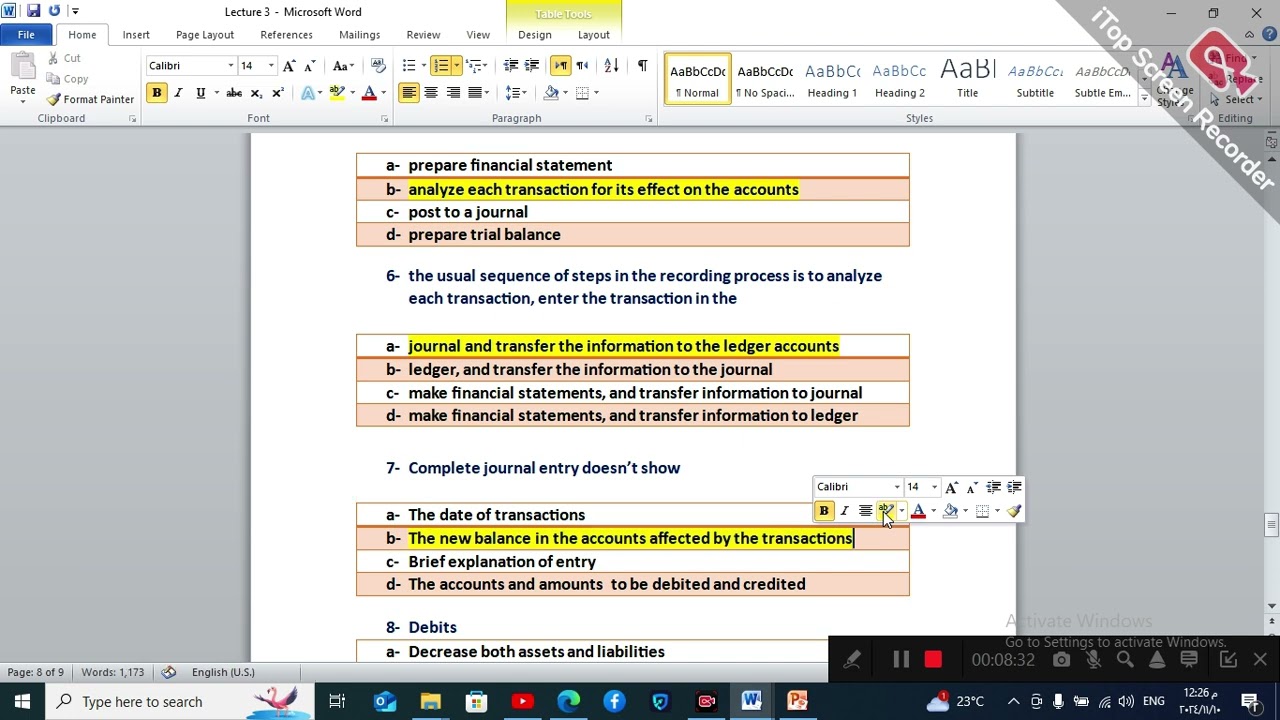Screen dimensions: 1280x720
Task: Expand the Bullets dropdown arrow
Action: pyautogui.click(x=424, y=66)
